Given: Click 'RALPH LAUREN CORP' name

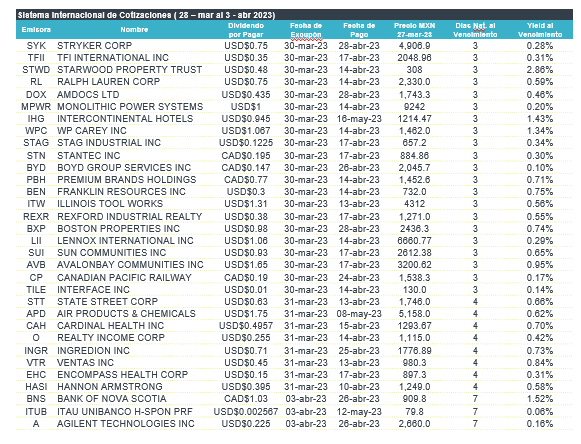Looking at the screenshot, I should 108,82.
